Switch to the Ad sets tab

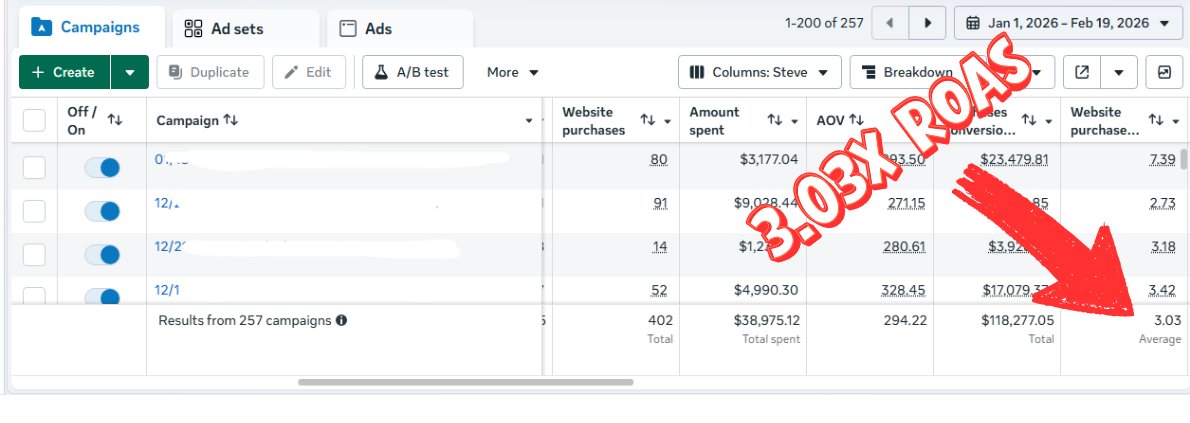(246, 29)
